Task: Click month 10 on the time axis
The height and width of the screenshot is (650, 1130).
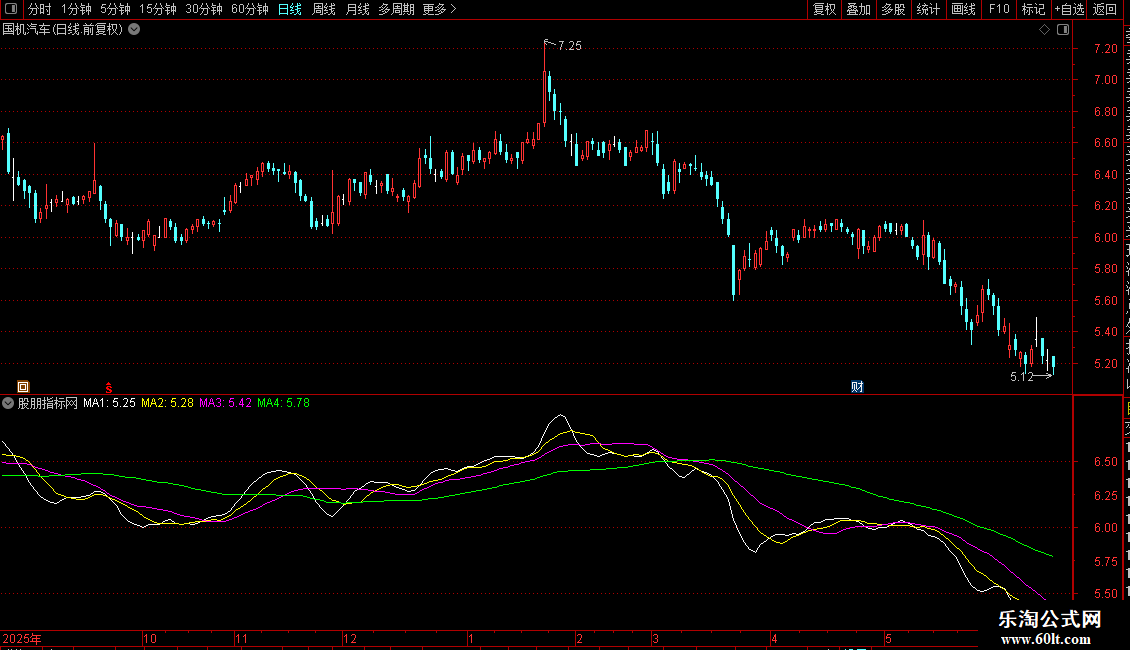Action: [x=150, y=638]
